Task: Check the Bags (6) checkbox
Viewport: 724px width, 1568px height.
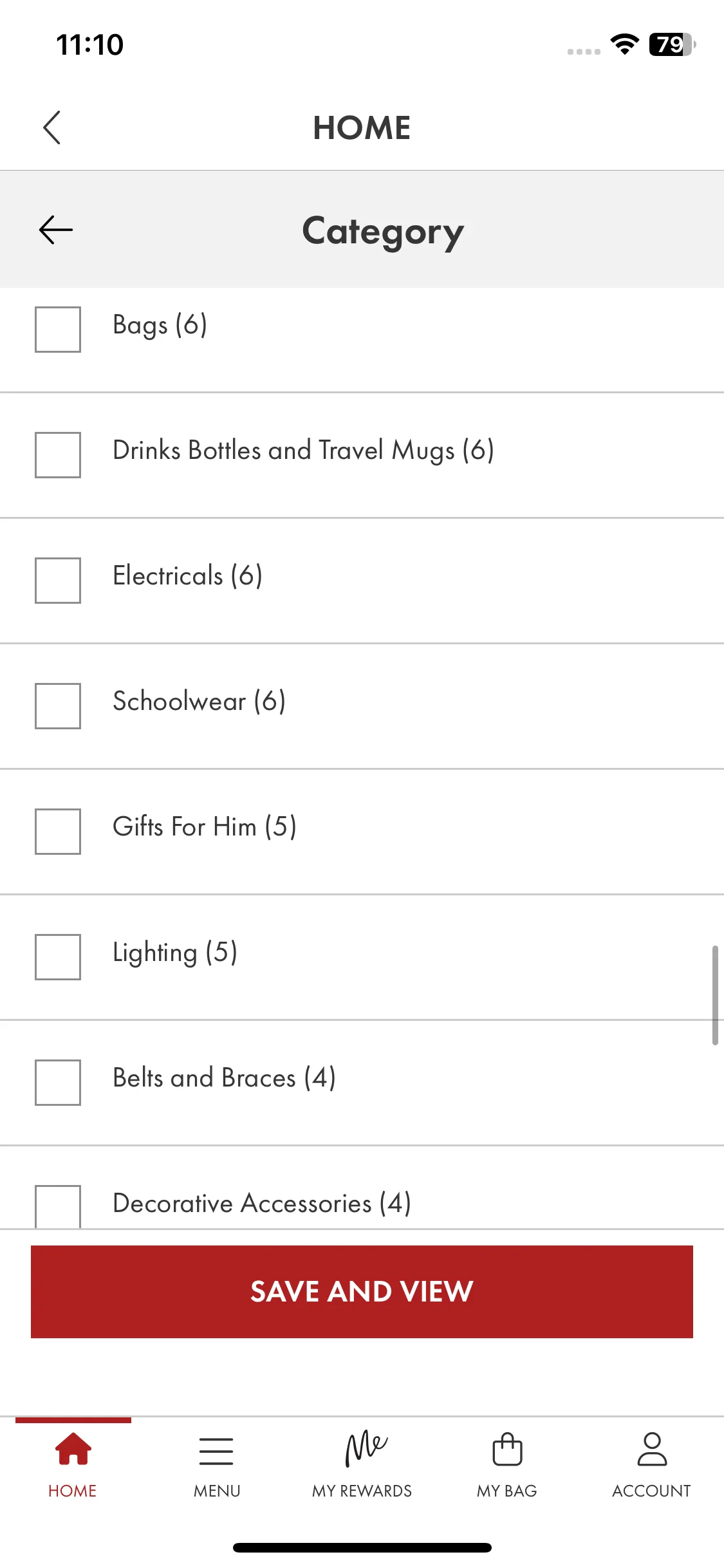Action: pos(58,329)
